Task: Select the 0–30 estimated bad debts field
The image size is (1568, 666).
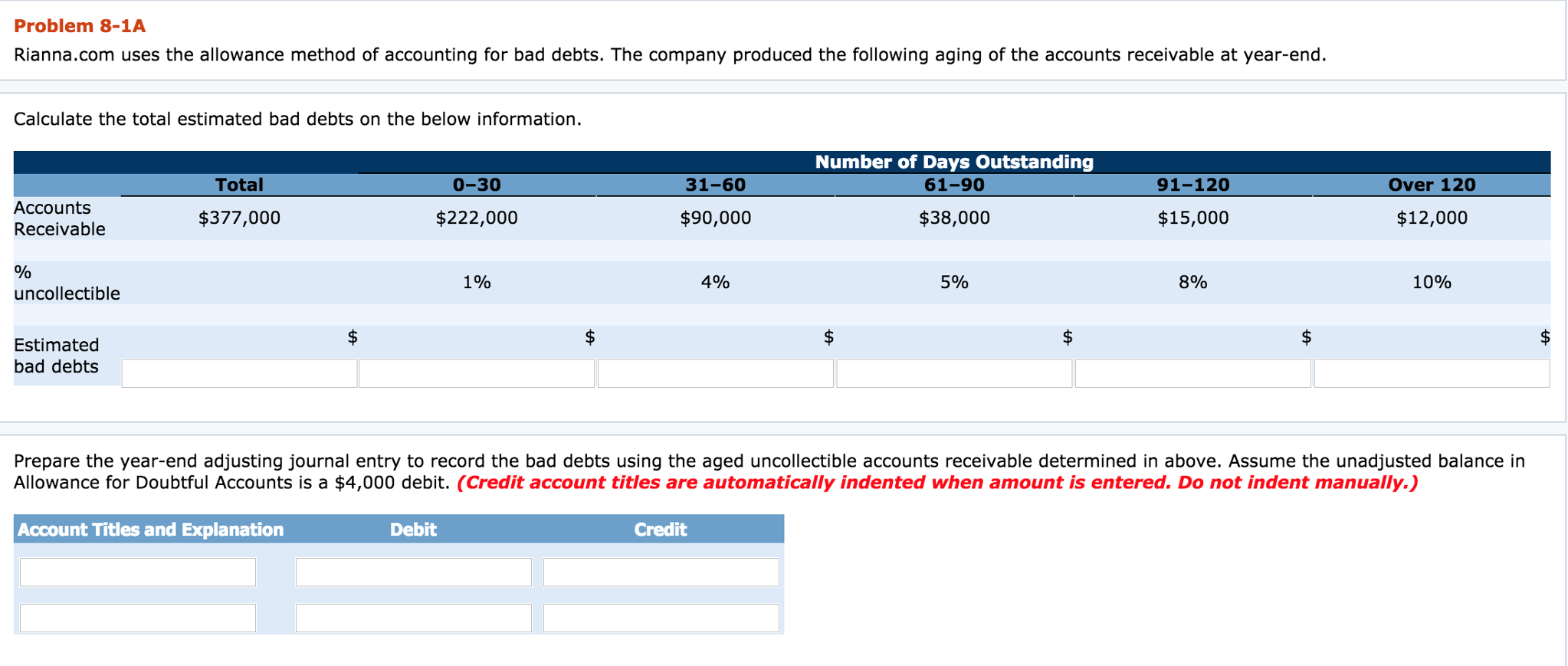Action: (x=477, y=373)
